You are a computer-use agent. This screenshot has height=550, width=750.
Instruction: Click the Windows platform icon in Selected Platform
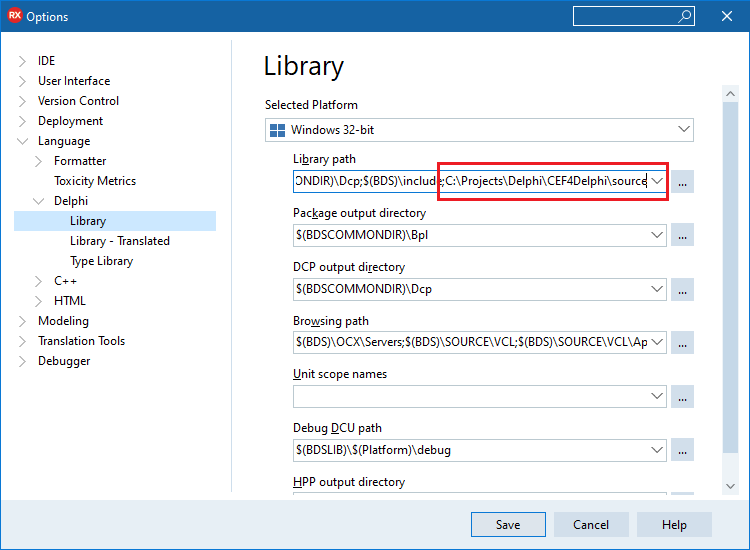click(x=277, y=130)
